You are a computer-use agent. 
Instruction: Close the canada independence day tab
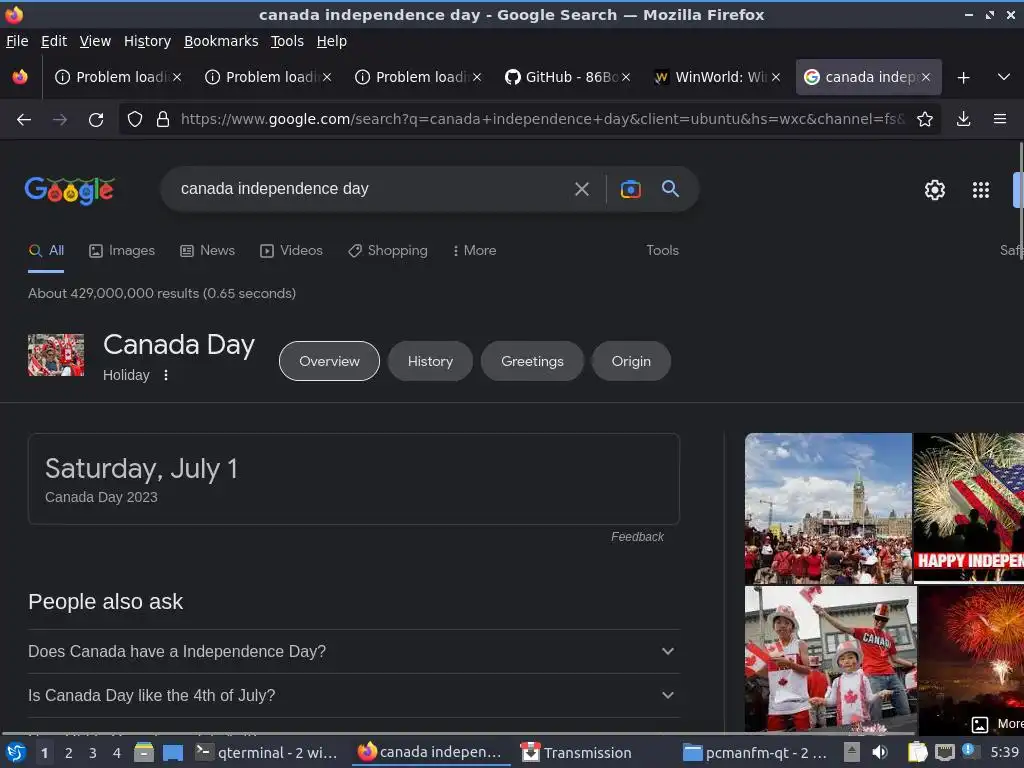tap(925, 77)
